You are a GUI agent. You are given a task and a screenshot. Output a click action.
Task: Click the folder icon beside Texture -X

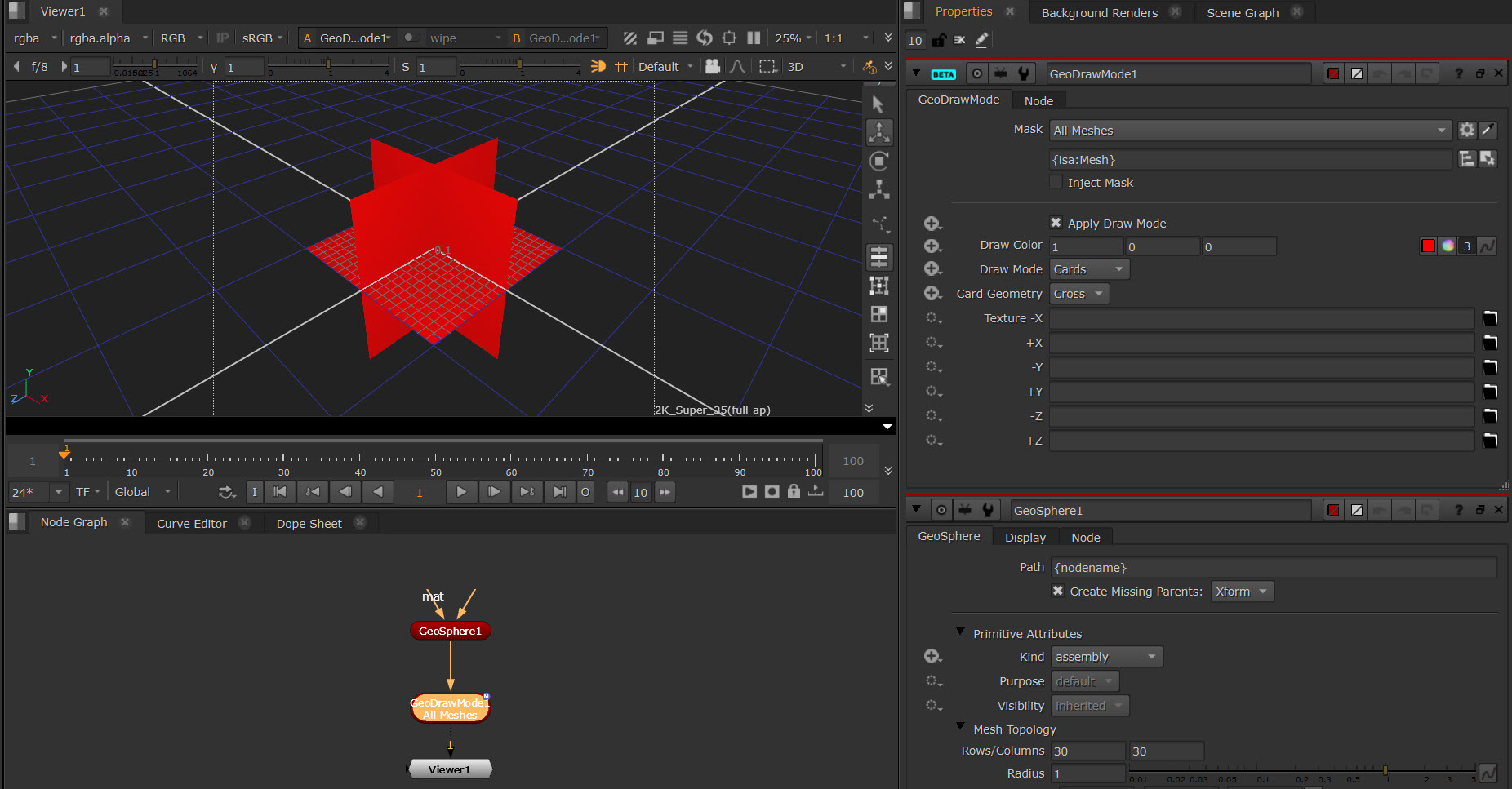[1490, 318]
